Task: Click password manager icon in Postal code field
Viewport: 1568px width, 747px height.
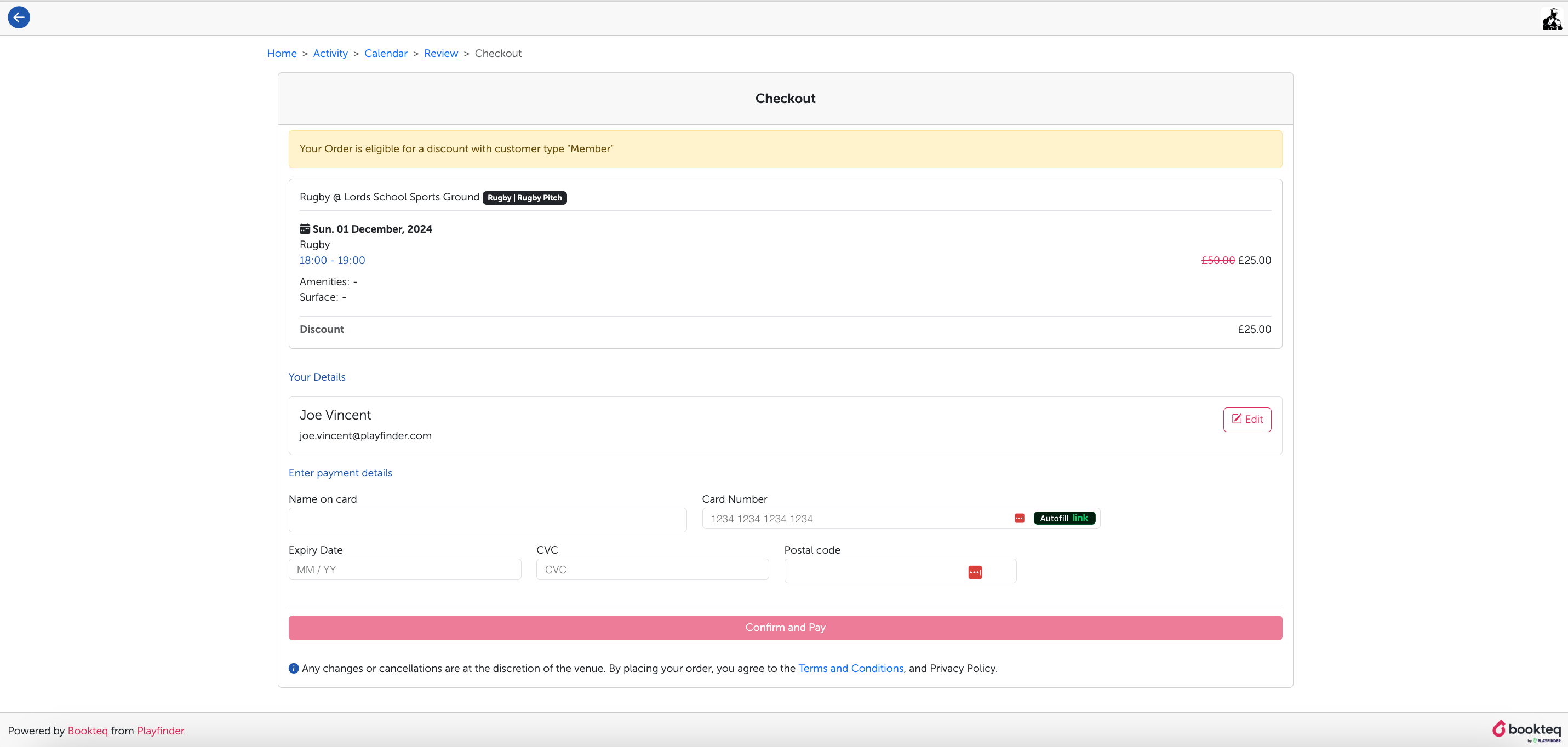Action: point(975,572)
